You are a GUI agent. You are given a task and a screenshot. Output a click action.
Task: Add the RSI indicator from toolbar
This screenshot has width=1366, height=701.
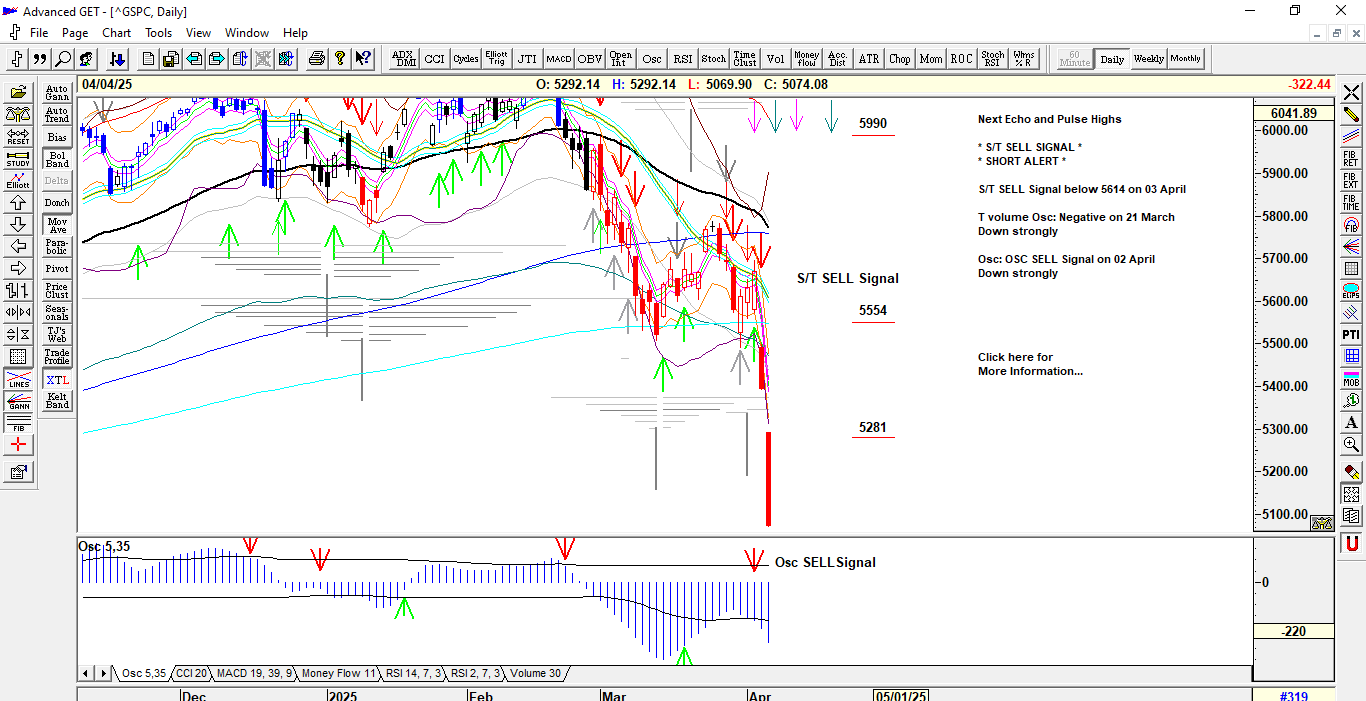pyautogui.click(x=682, y=59)
